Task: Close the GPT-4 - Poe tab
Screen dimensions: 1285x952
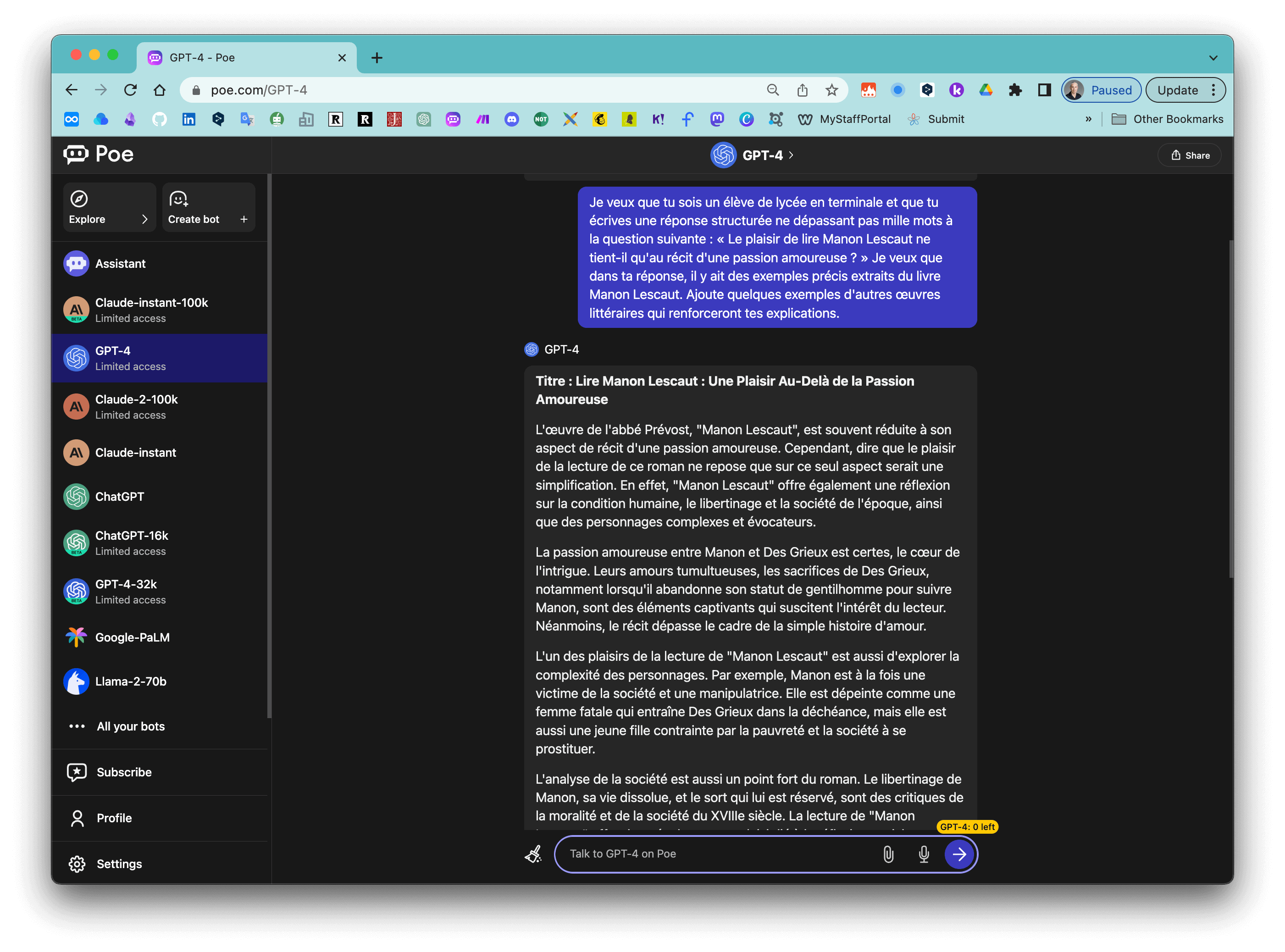Action: pos(342,58)
